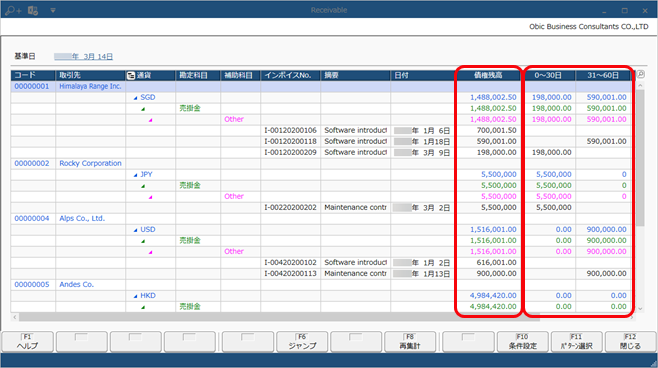Viewport: 658px width, 368px height.
Task: Click the 勘定科目 column header
Action: pyautogui.click(x=198, y=75)
